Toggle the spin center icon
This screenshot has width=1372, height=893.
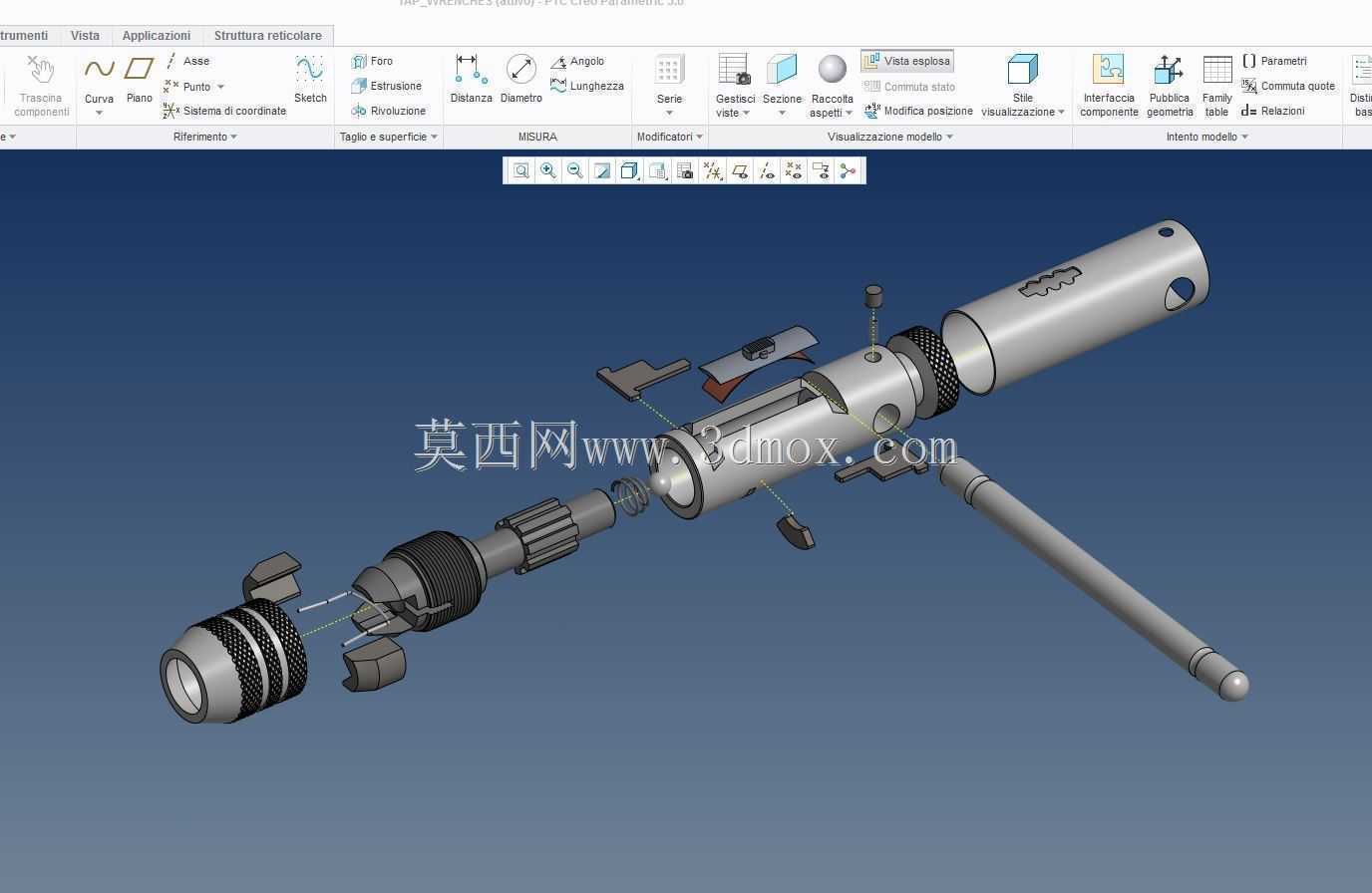848,171
